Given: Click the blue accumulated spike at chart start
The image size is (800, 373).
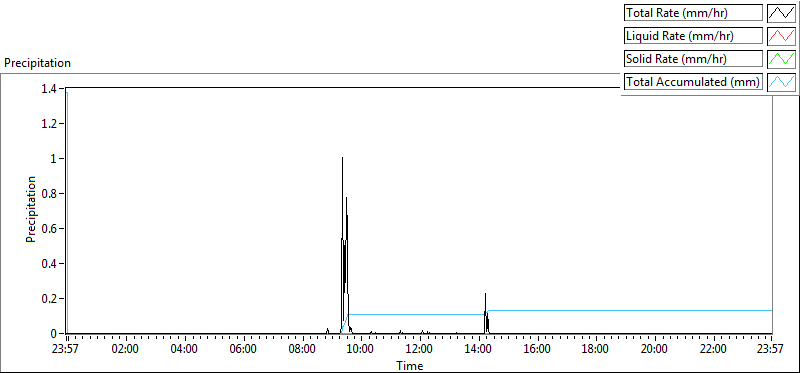Looking at the screenshot, I should click(67, 212).
